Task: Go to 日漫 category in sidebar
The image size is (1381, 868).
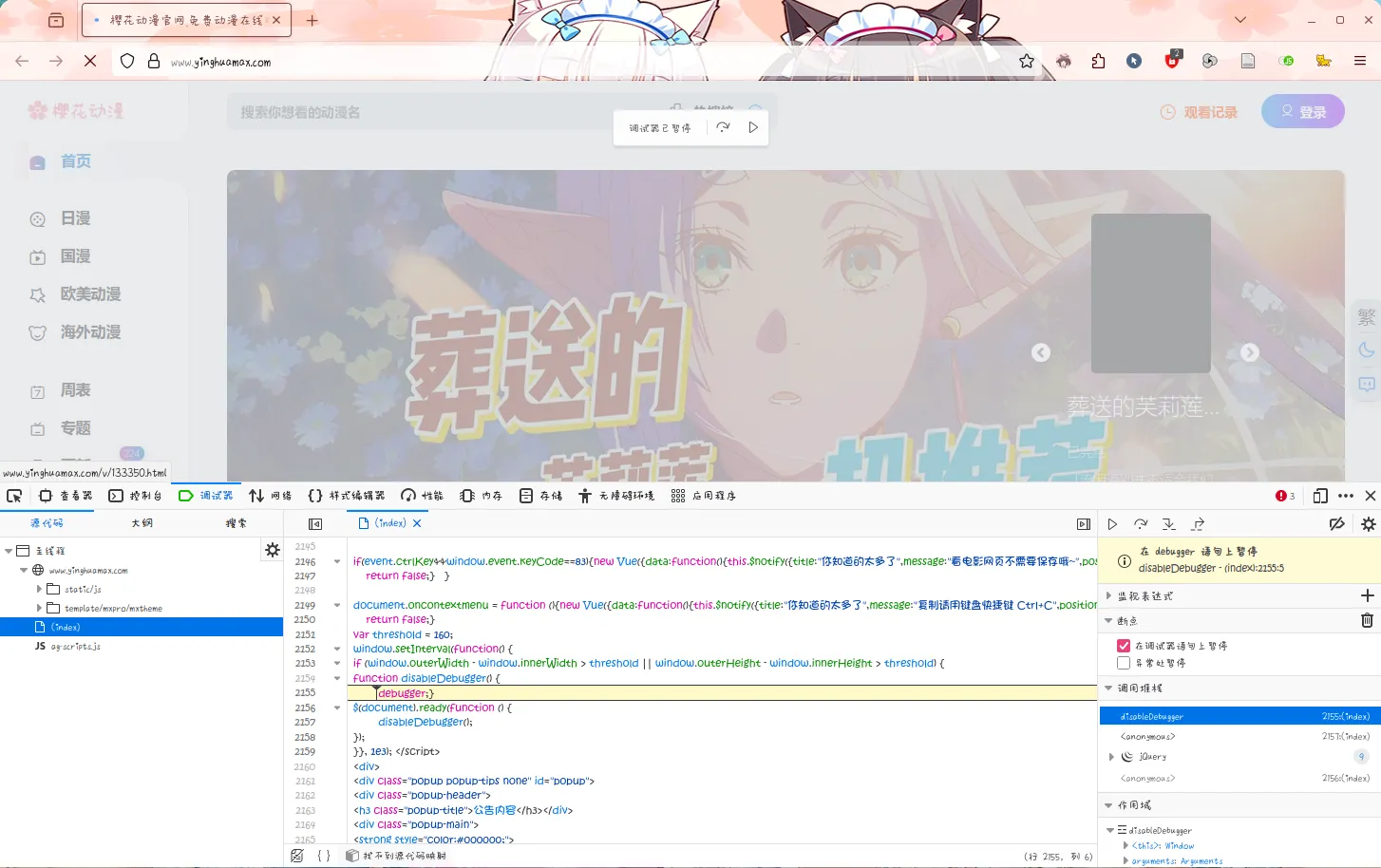Action: coord(75,218)
